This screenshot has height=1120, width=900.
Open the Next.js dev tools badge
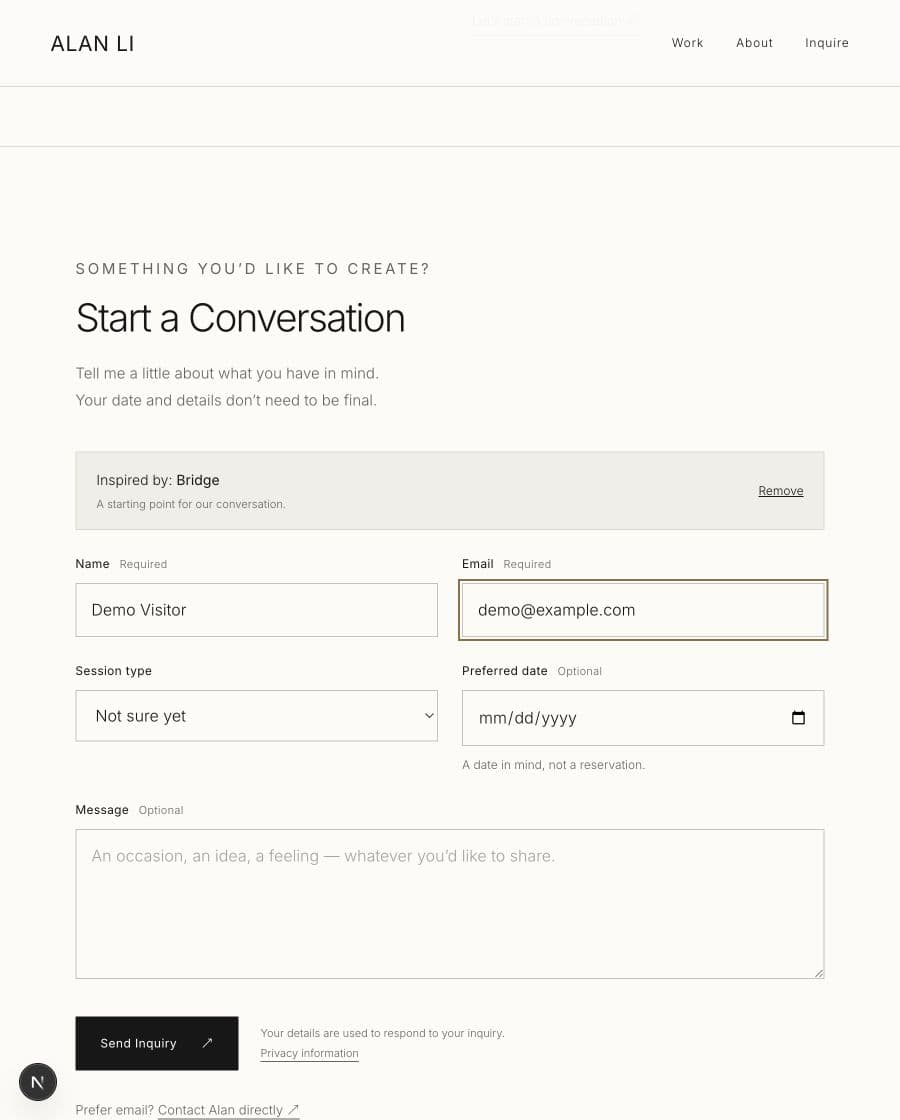pyautogui.click(x=38, y=1082)
